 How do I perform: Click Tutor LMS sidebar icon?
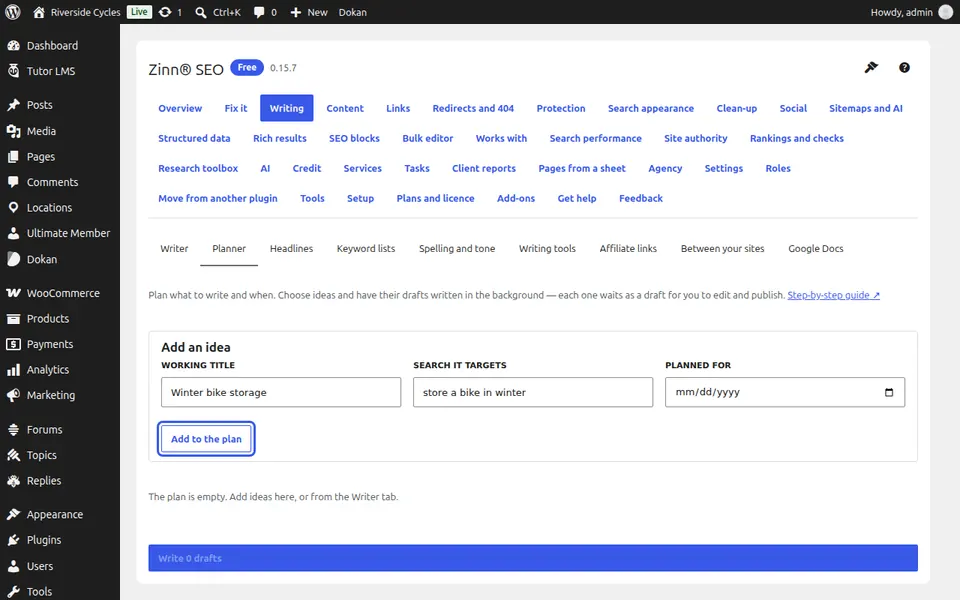click(x=13, y=71)
